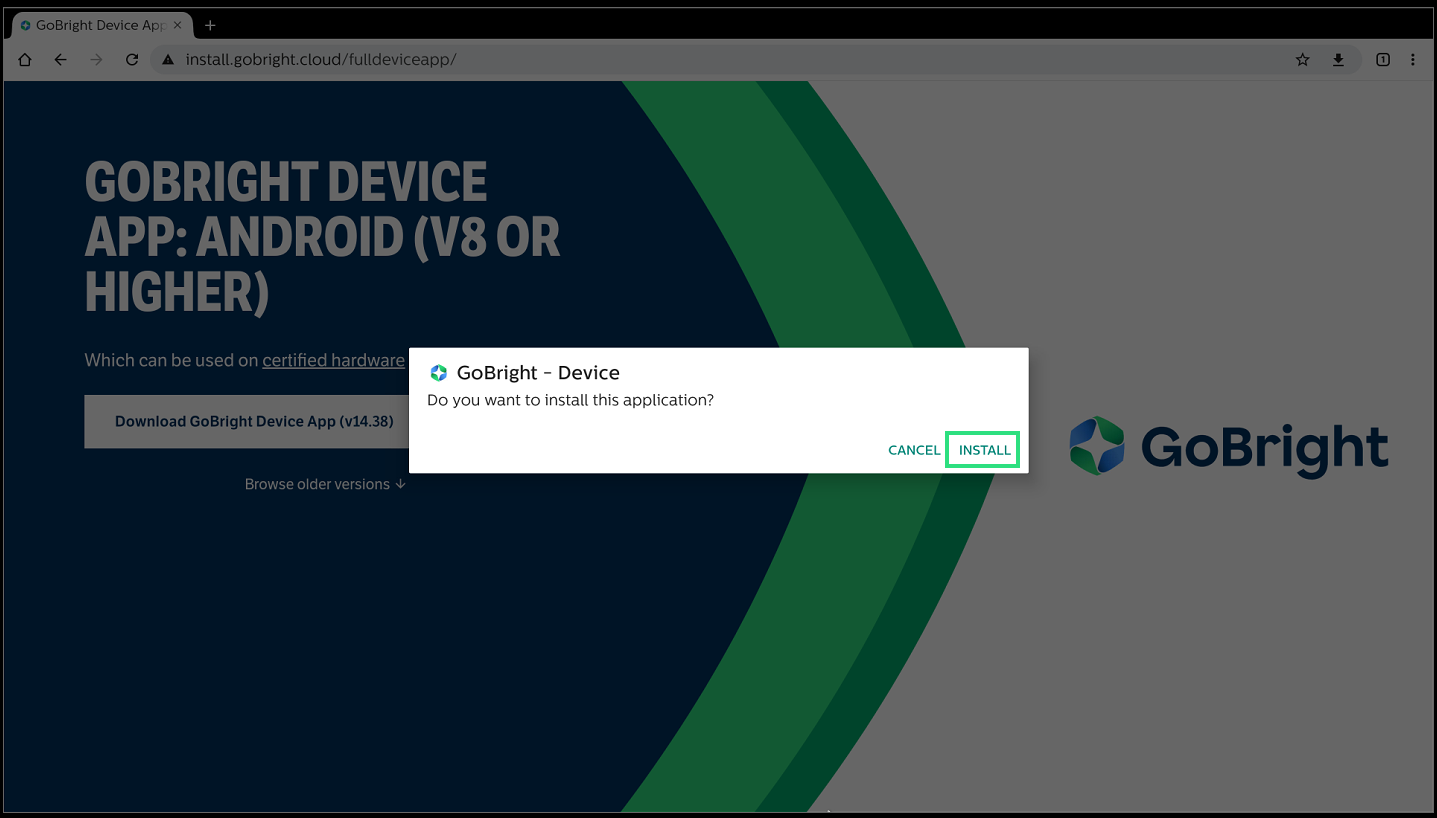Open the three-dot browser menu
The width and height of the screenshot is (1437, 818).
1413,60
